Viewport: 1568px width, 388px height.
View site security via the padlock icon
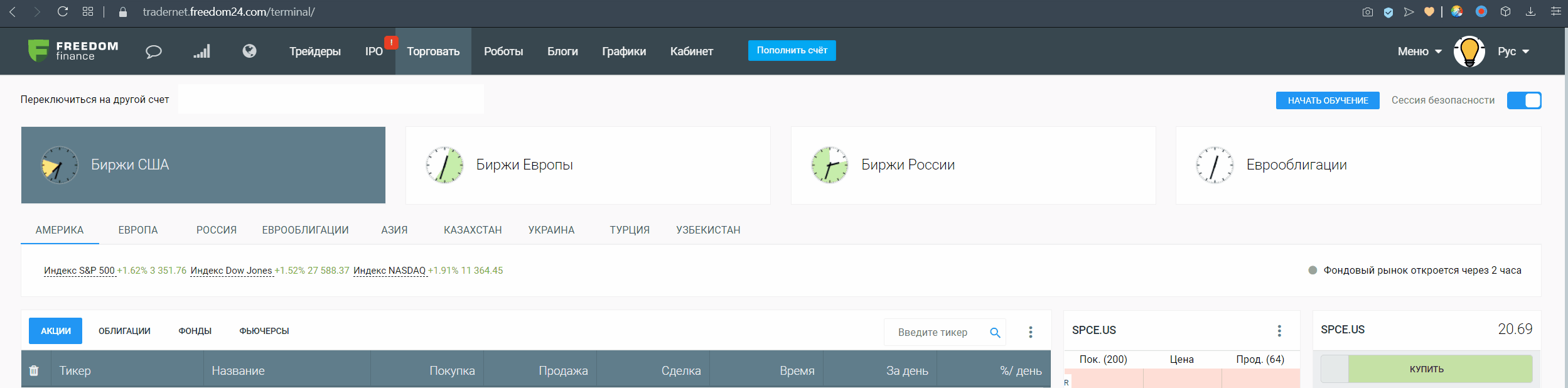(x=123, y=12)
